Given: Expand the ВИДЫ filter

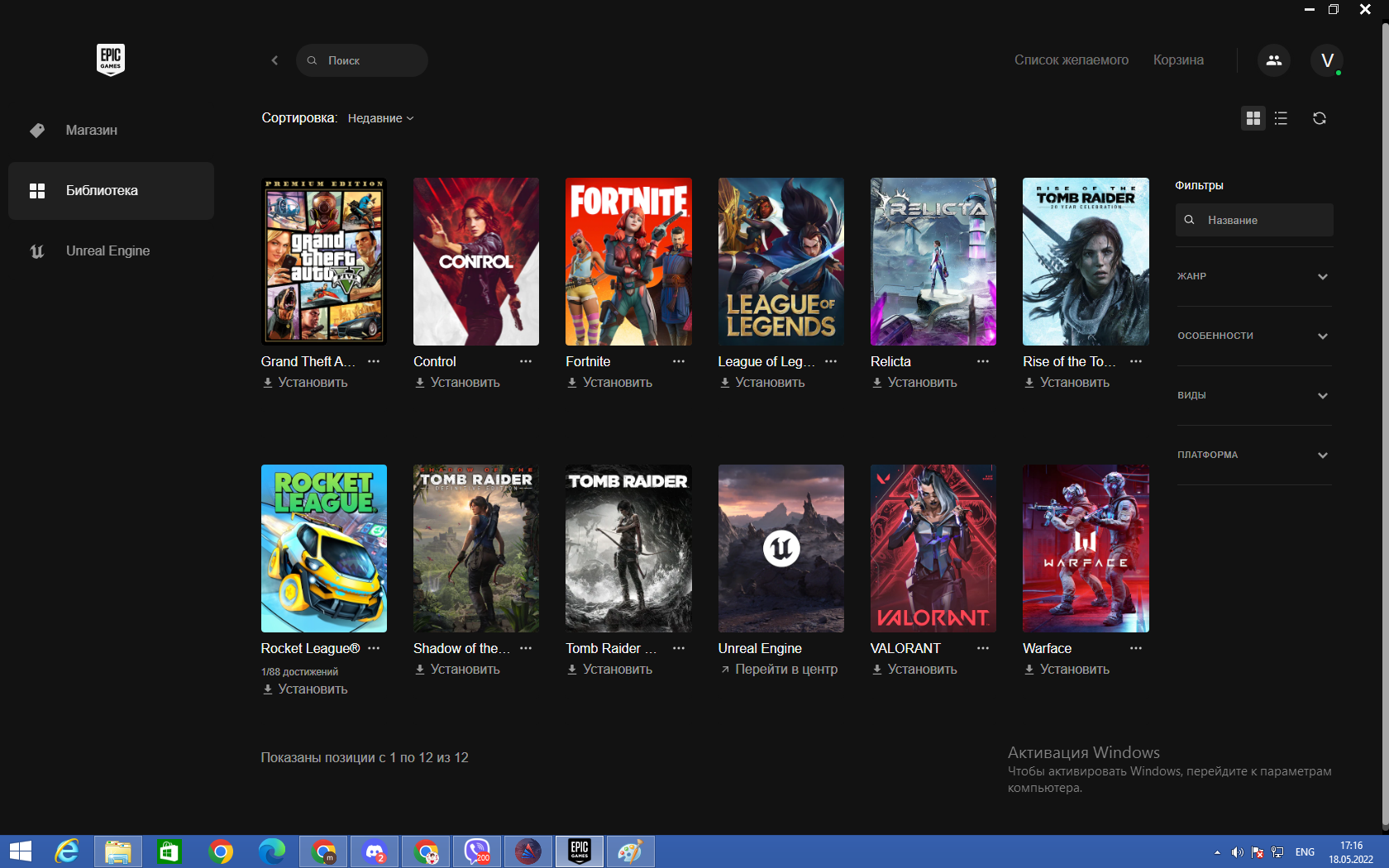Looking at the screenshot, I should point(1253,395).
